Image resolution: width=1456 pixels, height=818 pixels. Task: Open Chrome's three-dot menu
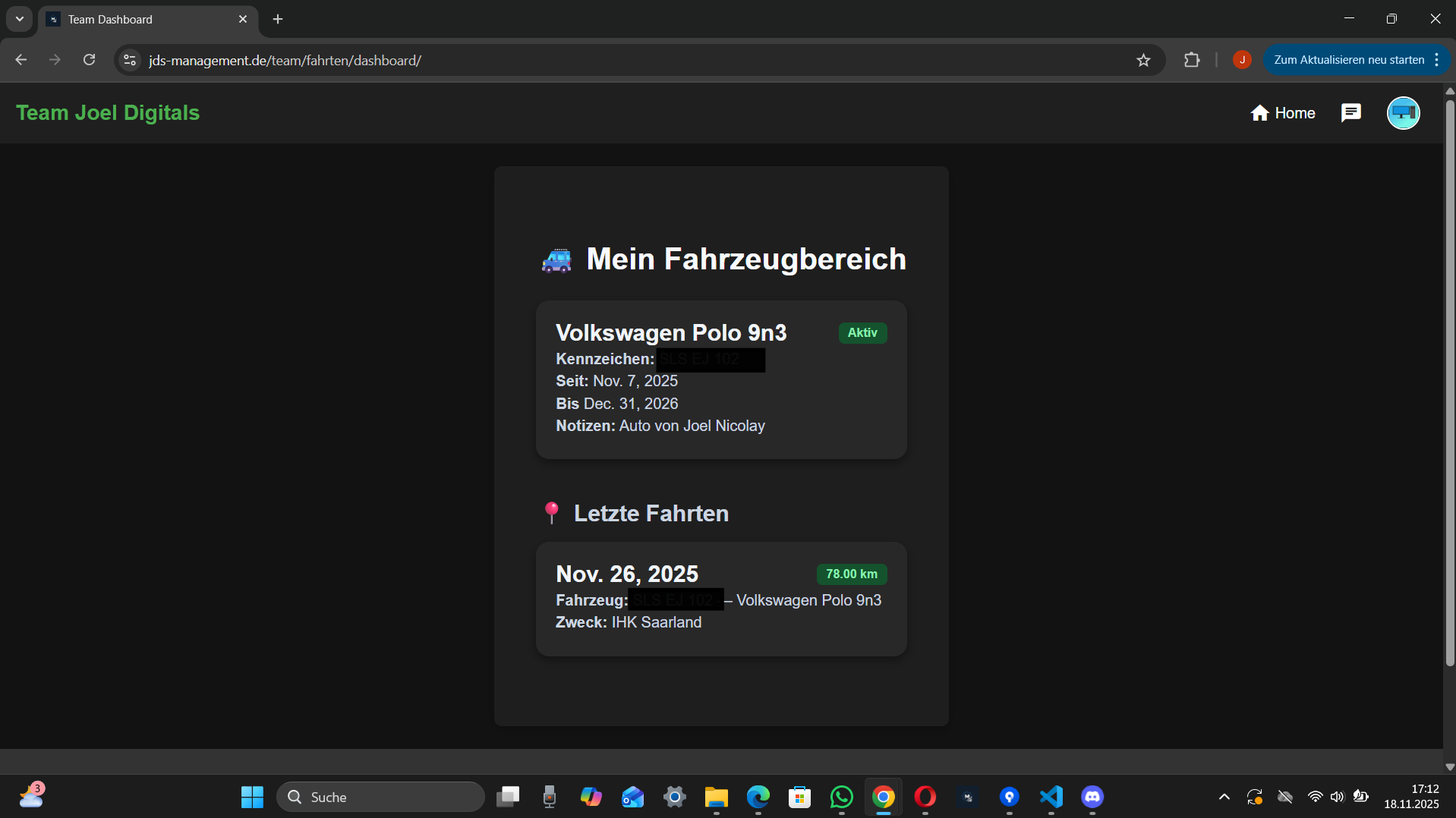coord(1437,60)
